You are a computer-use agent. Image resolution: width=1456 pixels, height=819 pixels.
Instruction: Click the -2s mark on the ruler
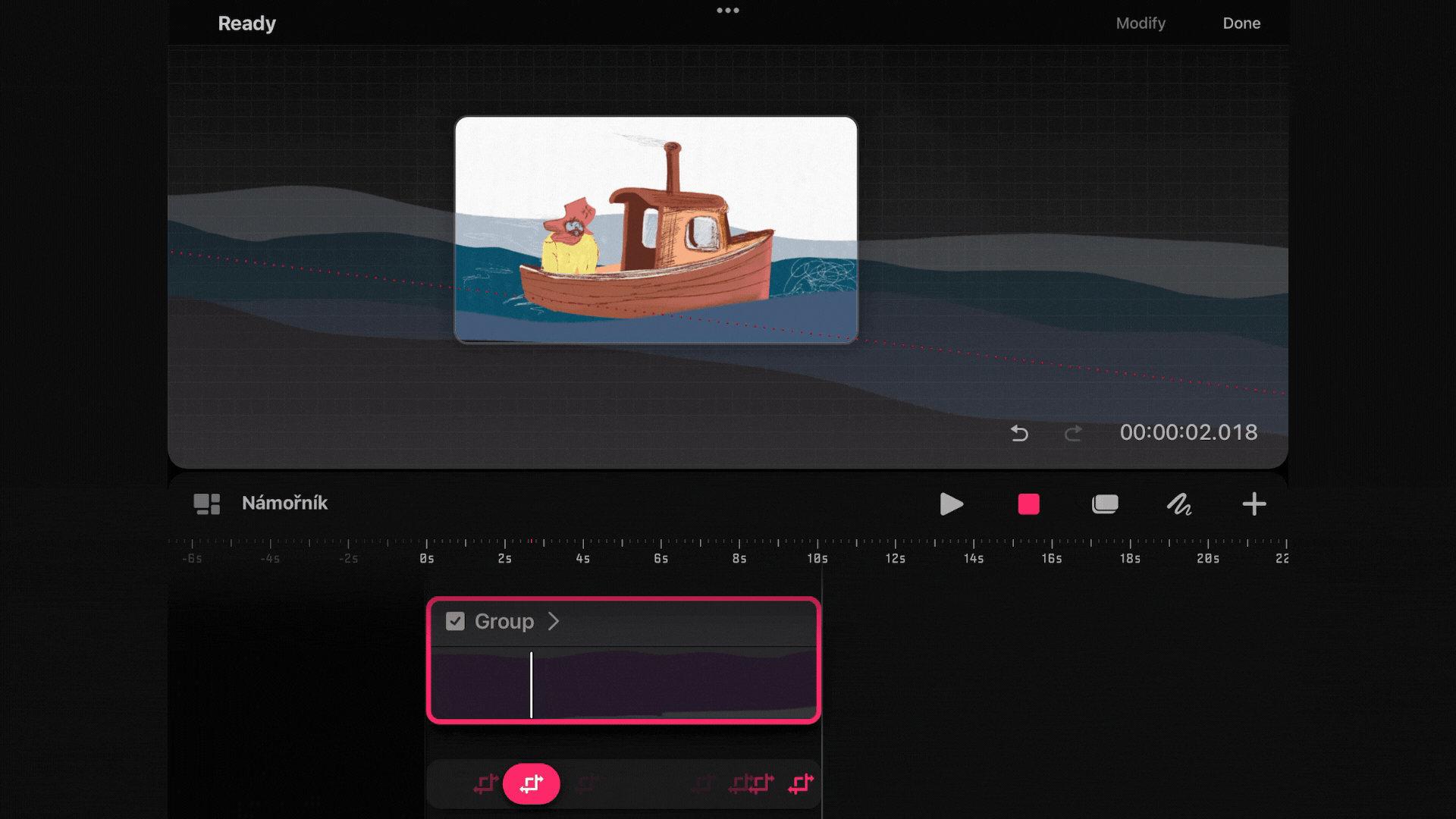click(349, 558)
